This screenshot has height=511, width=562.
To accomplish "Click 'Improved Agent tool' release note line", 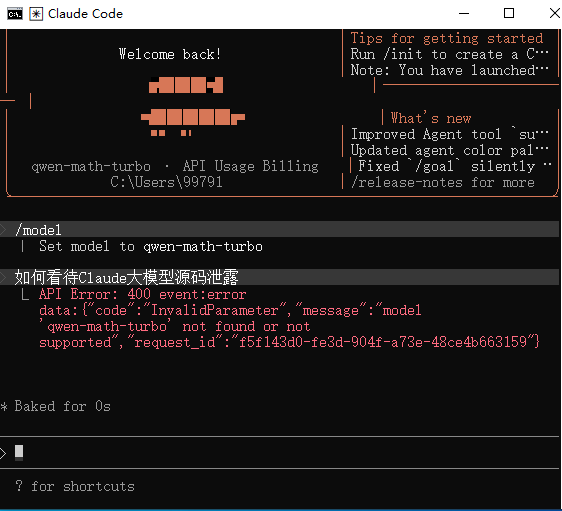I will 449,134.
